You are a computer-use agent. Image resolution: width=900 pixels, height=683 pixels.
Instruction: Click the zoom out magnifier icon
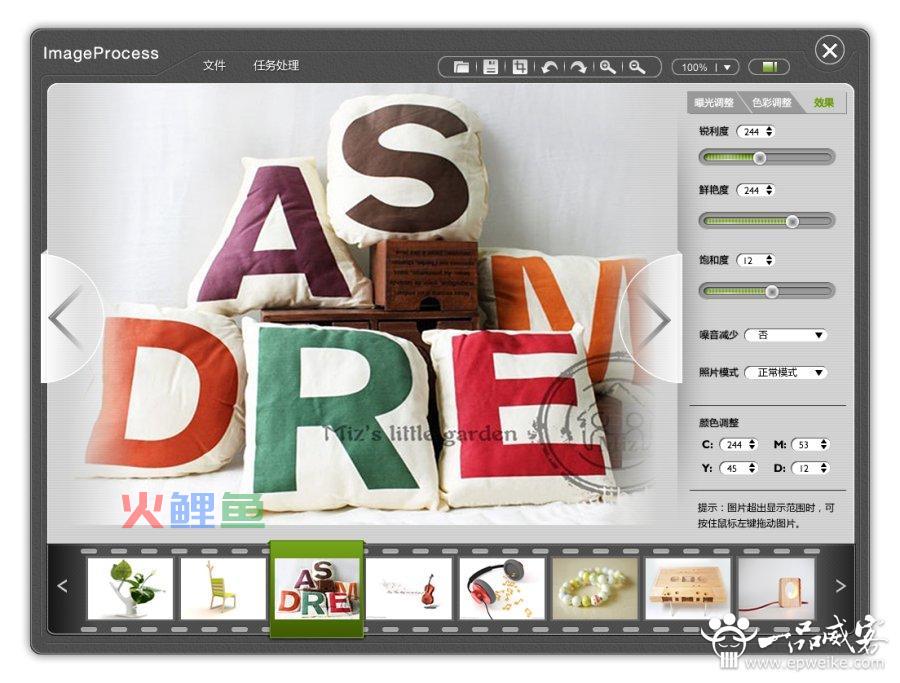coord(636,67)
